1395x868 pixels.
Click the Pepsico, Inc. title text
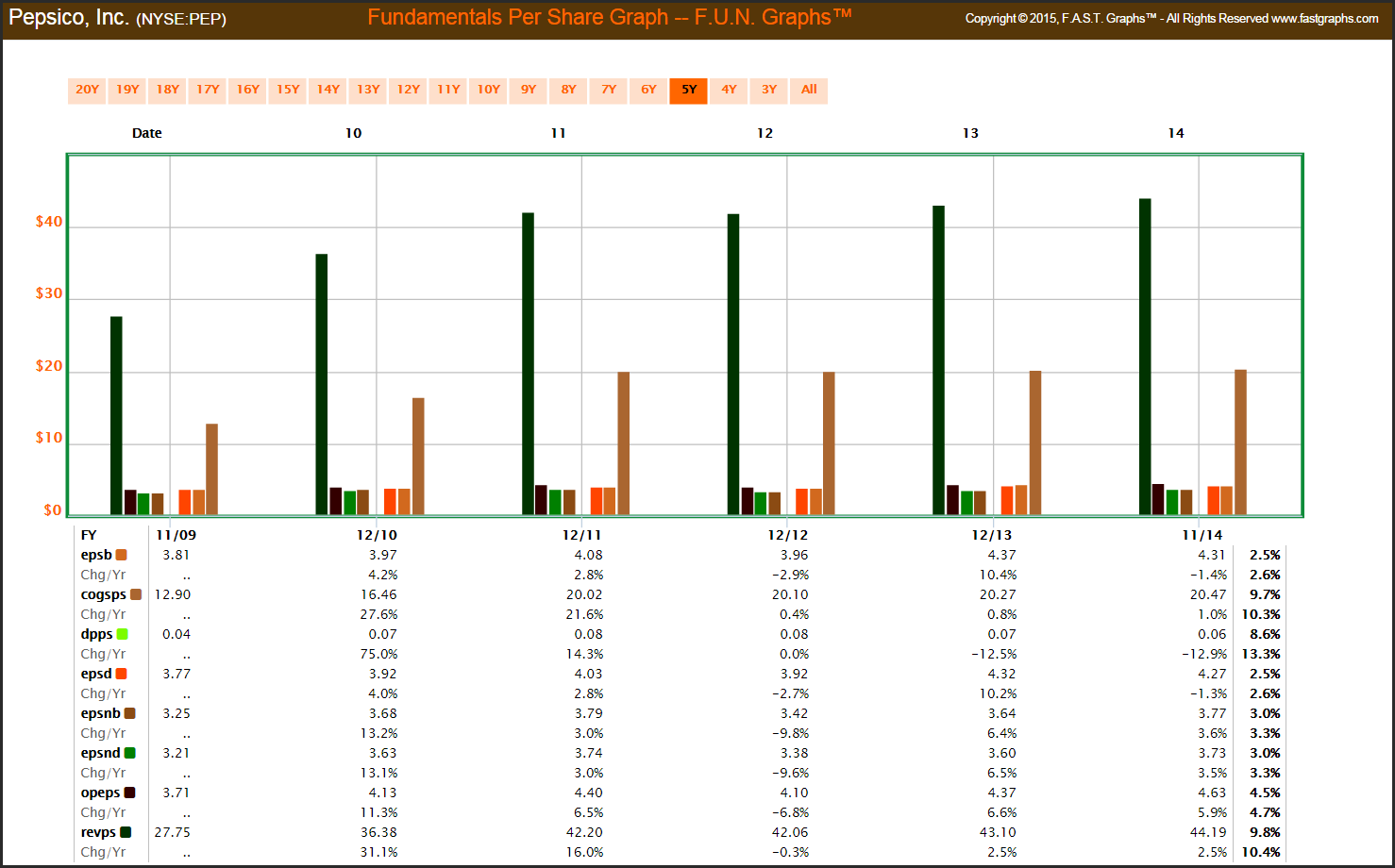click(69, 18)
